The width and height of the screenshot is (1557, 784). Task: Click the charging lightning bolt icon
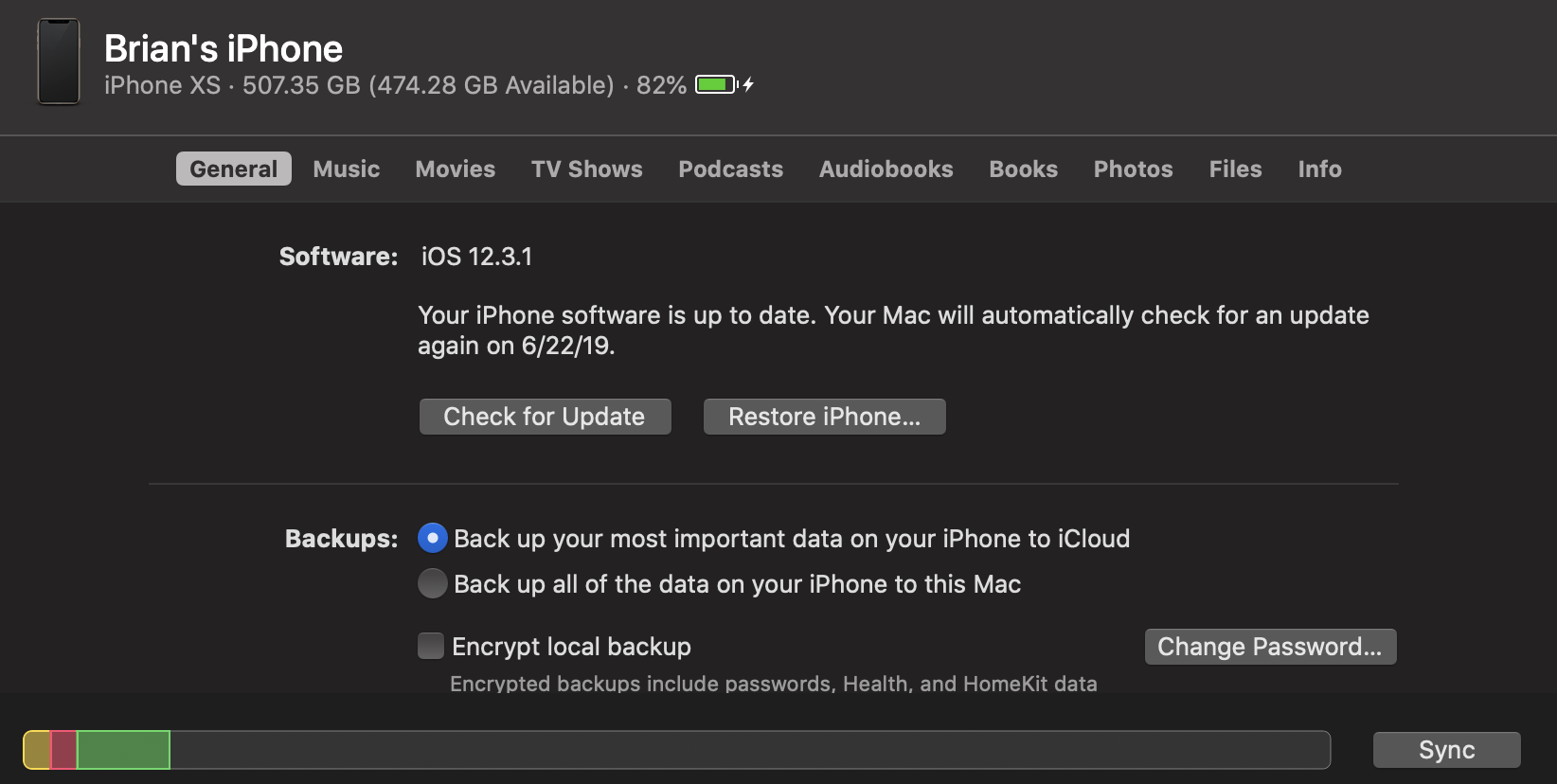(x=748, y=85)
